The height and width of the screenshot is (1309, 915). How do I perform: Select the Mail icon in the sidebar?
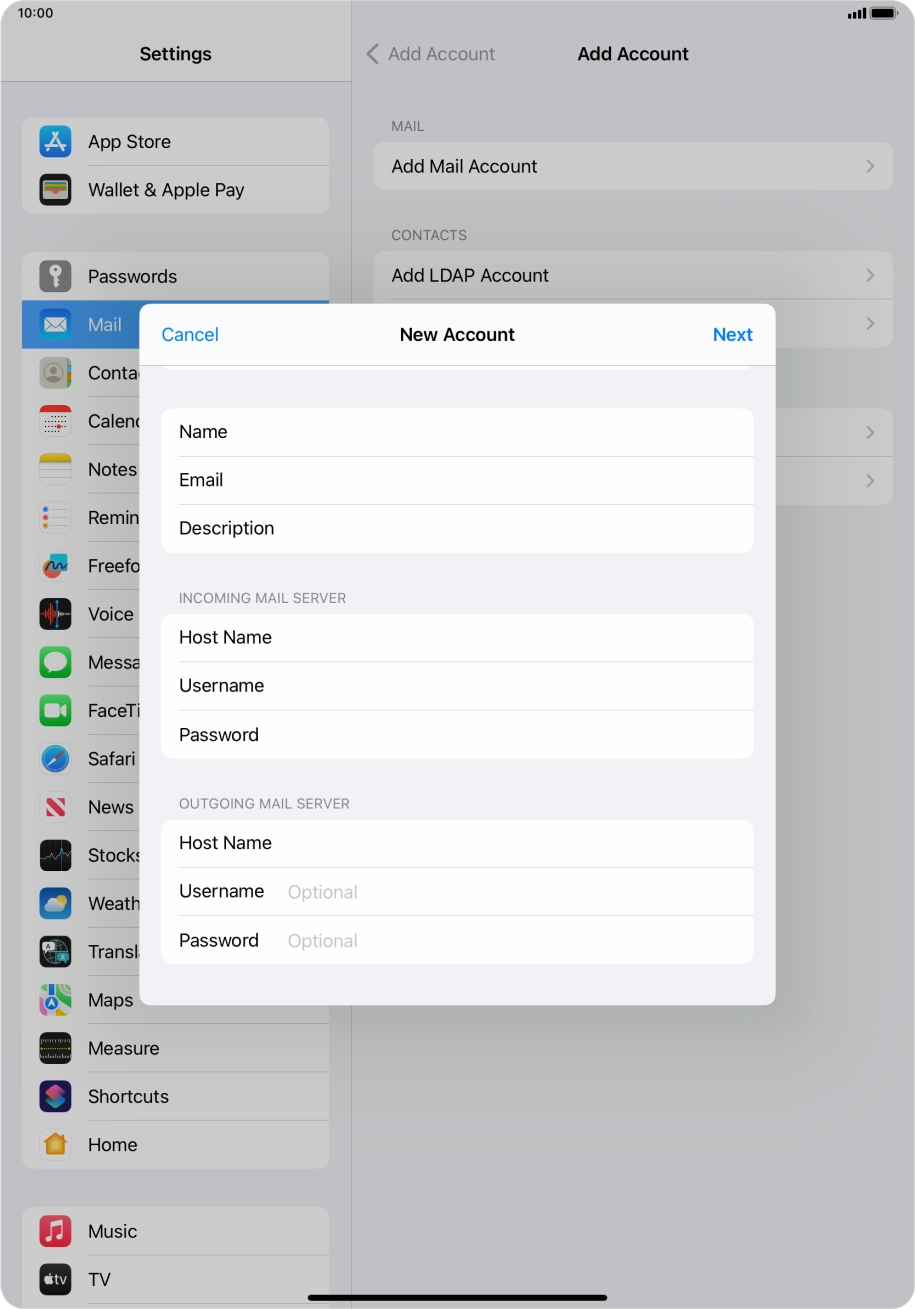tap(55, 324)
